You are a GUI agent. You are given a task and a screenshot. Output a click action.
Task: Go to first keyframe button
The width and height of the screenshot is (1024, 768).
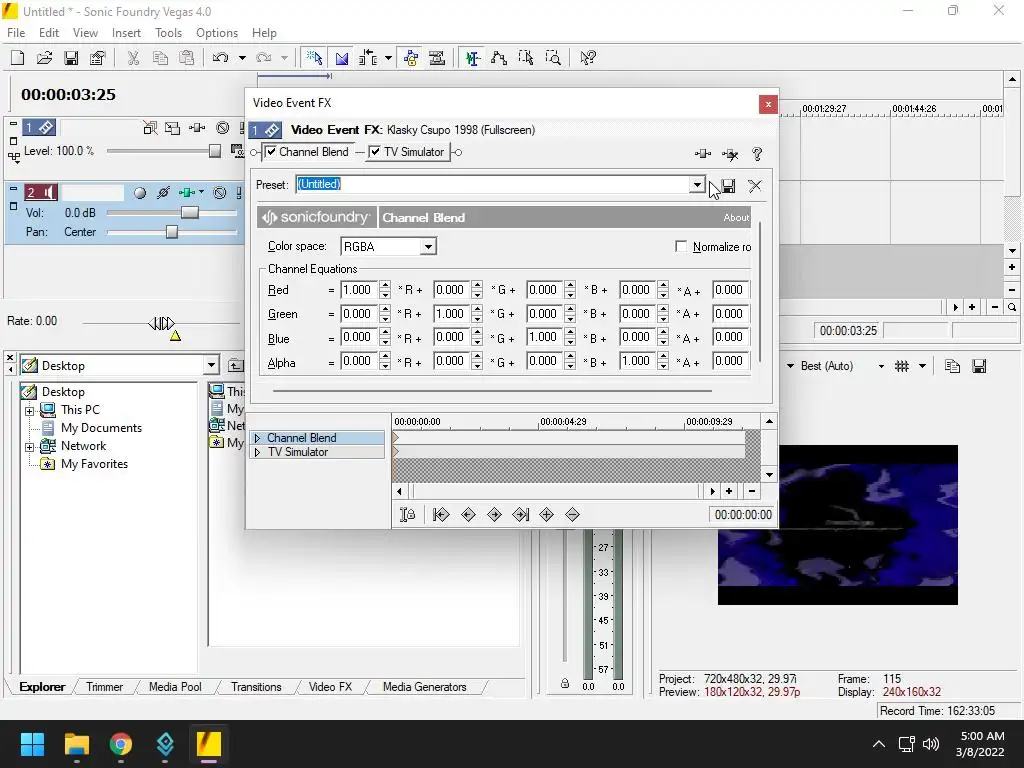(441, 515)
